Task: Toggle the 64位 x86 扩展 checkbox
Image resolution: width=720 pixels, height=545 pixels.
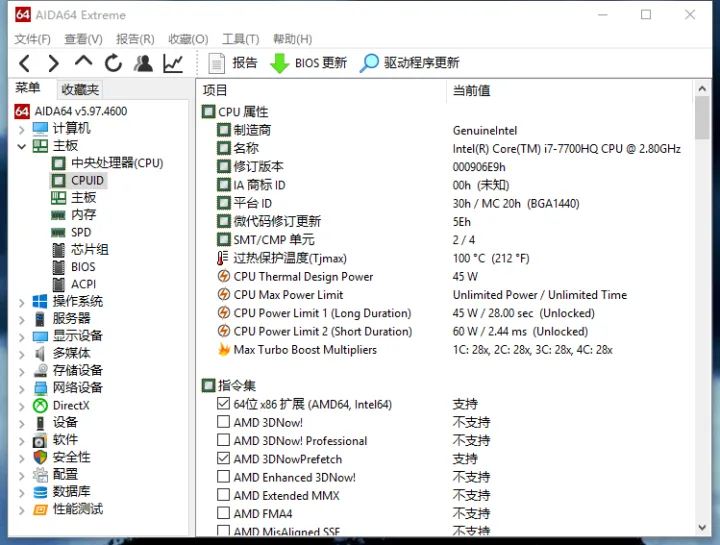Action: [223, 404]
